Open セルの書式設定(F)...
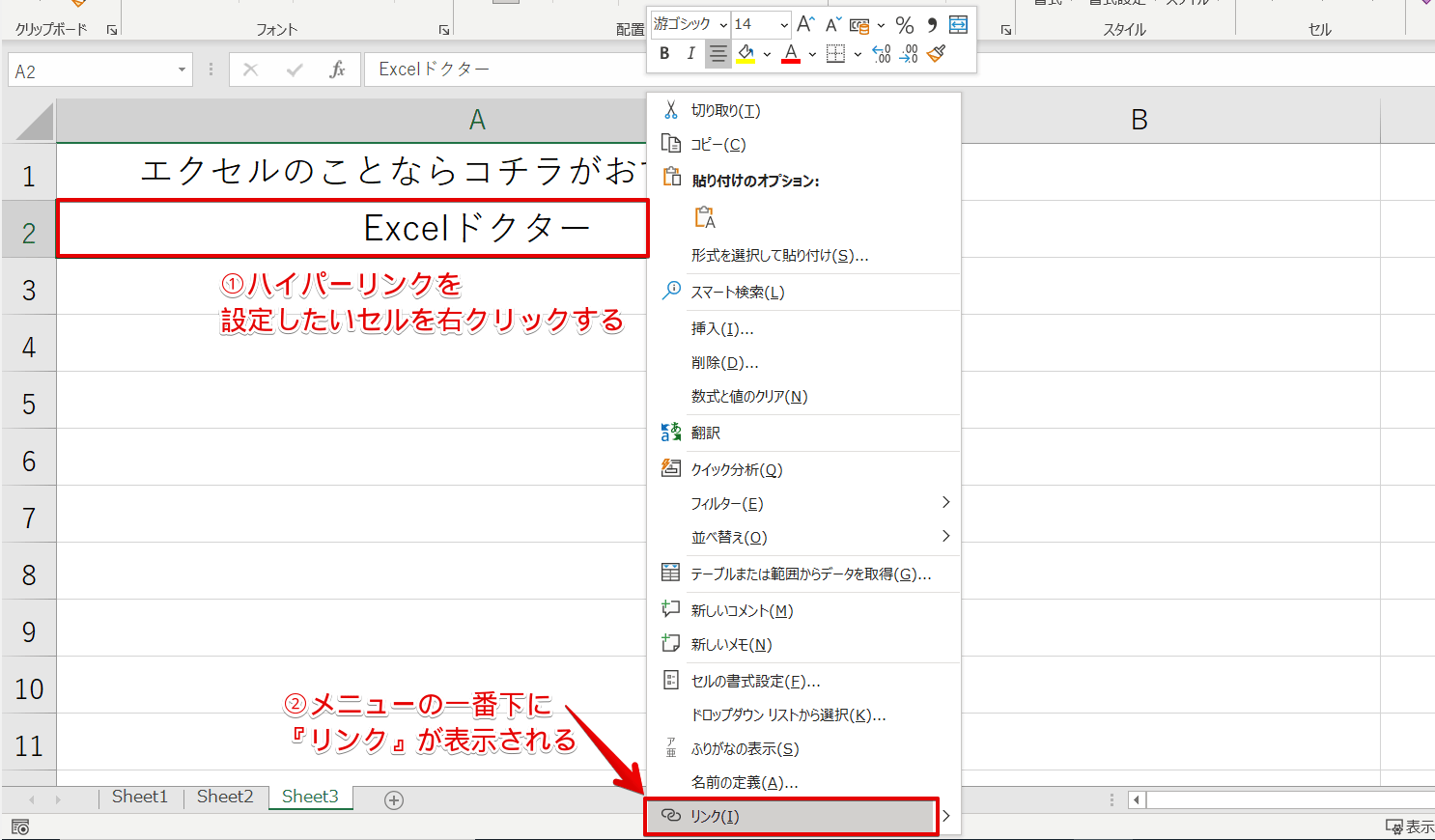1435x840 pixels. (803, 682)
